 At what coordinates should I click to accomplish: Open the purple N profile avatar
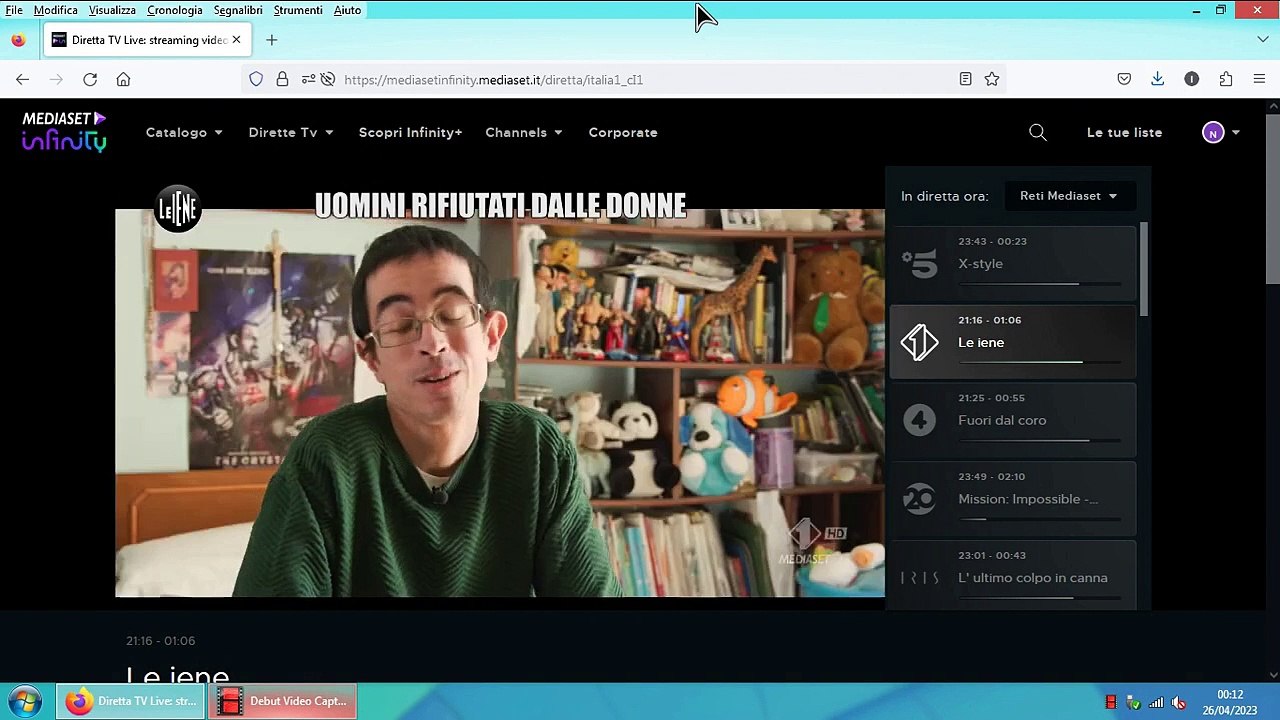1213,132
